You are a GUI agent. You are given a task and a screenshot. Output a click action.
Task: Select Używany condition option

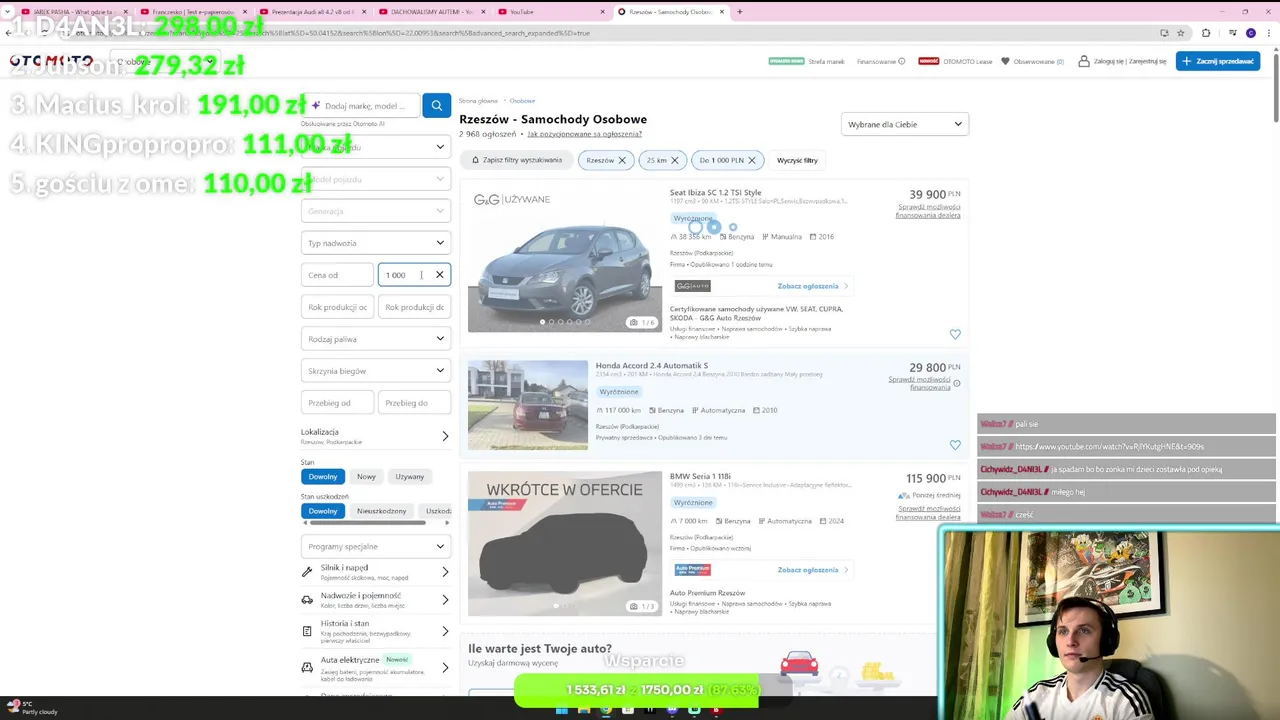[410, 477]
